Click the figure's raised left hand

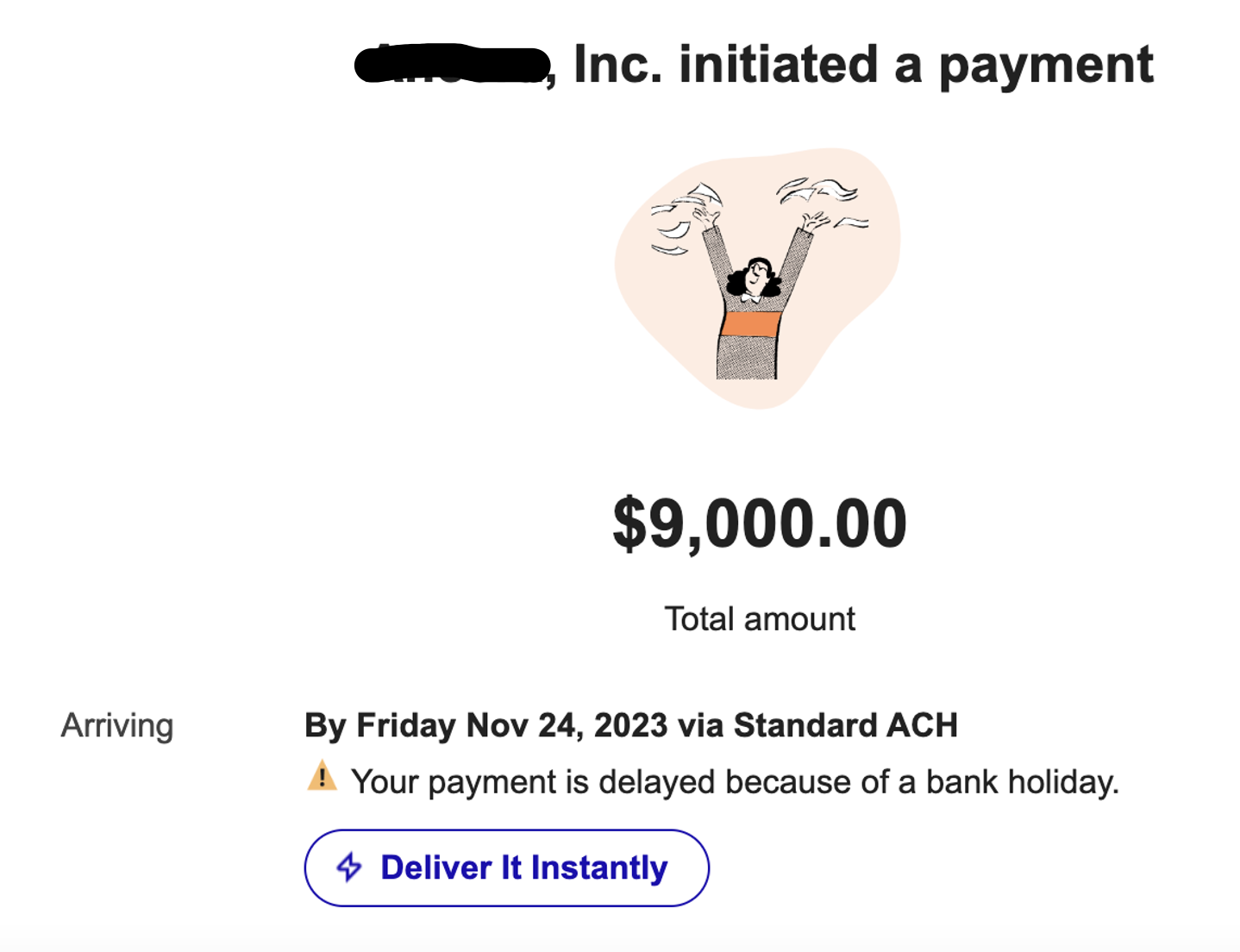(705, 216)
